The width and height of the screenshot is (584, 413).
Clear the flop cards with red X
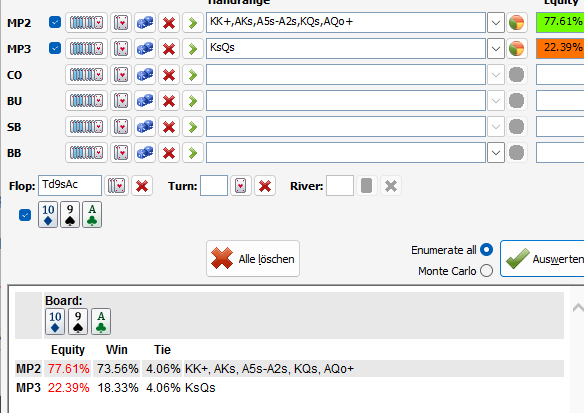pos(142,186)
